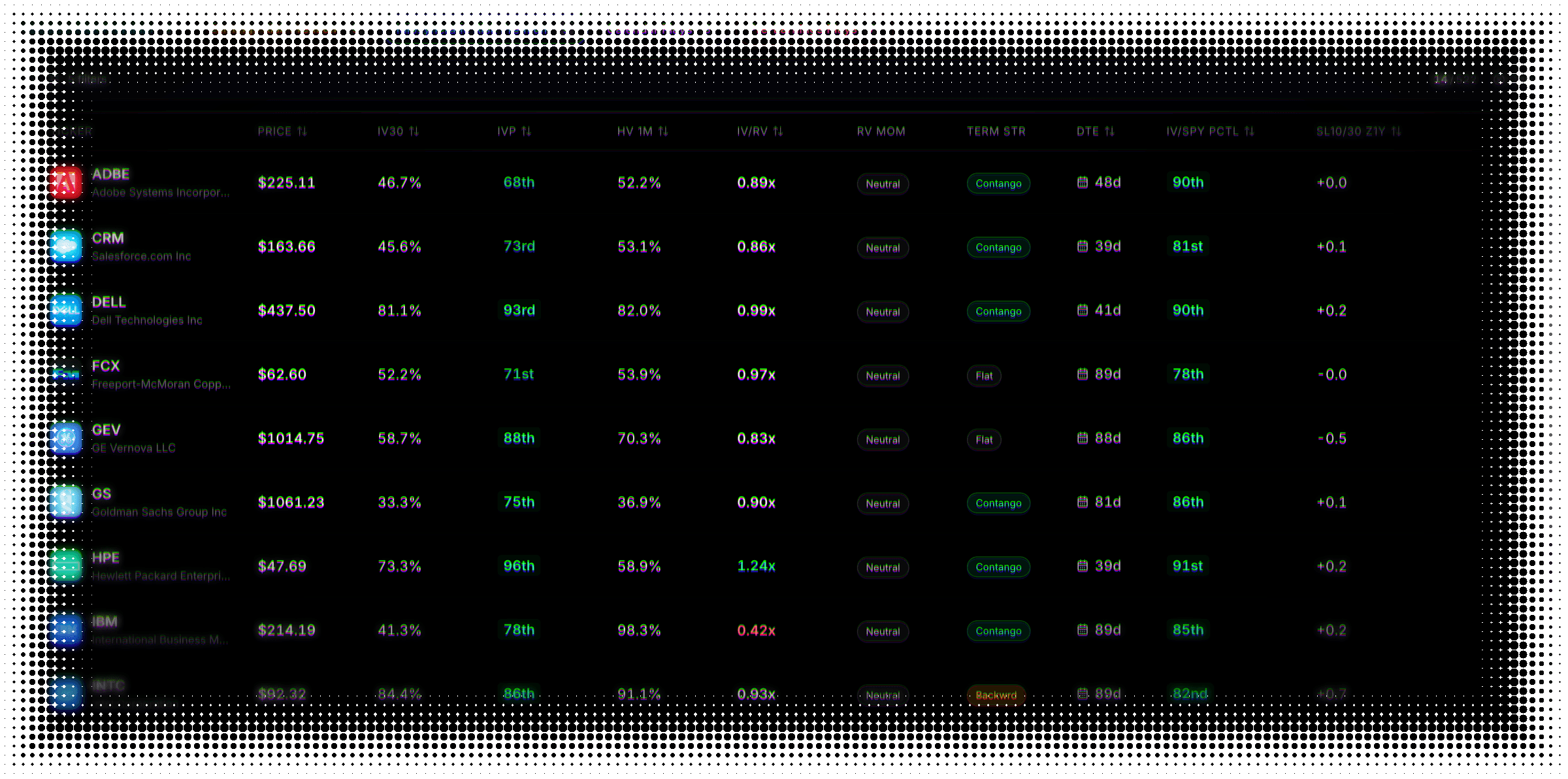The height and width of the screenshot is (779, 1568).
Task: Sort the HV 1M column arrows
Action: point(663,131)
